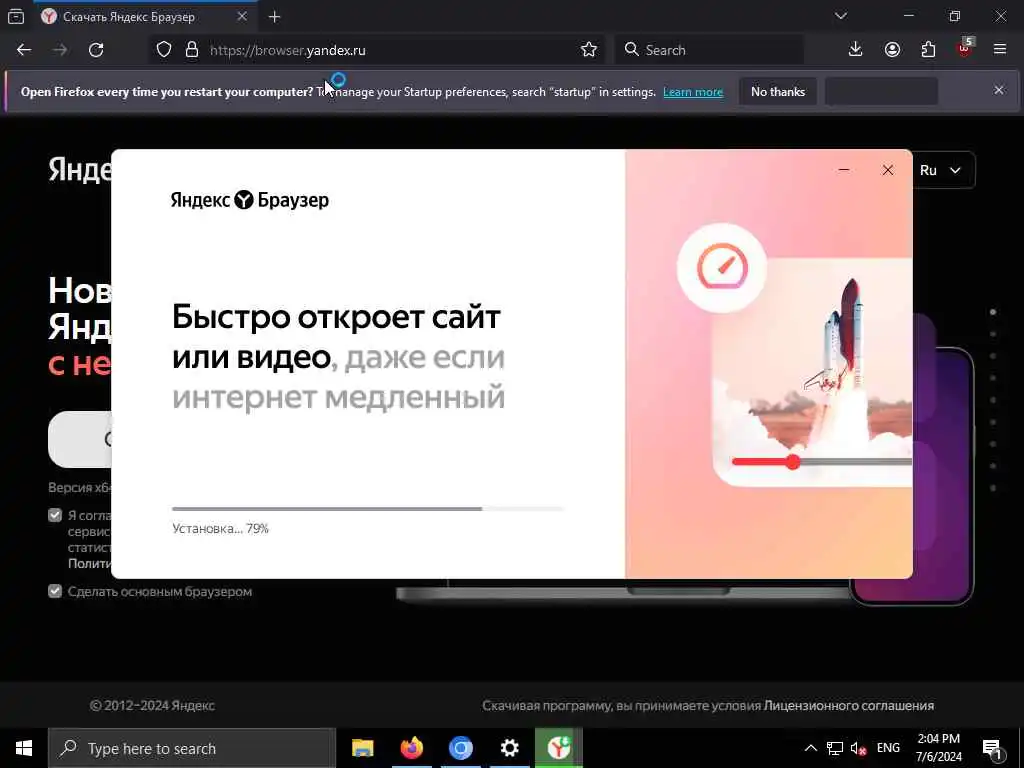Screen dimensions: 1024x768
Task: Open the extensions puzzle icon
Action: pos(928,50)
